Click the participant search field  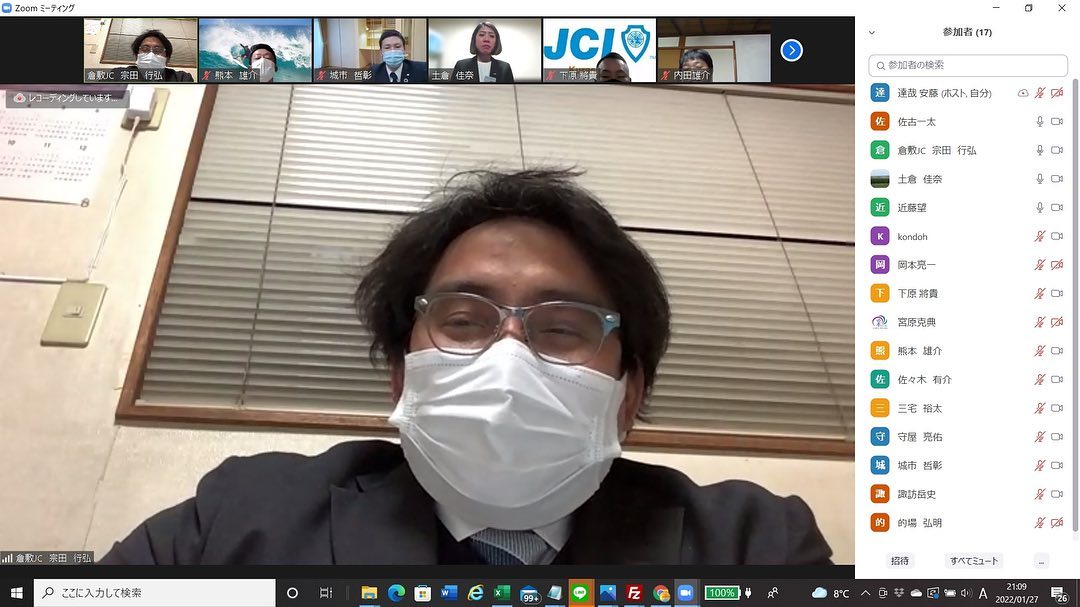click(x=968, y=65)
